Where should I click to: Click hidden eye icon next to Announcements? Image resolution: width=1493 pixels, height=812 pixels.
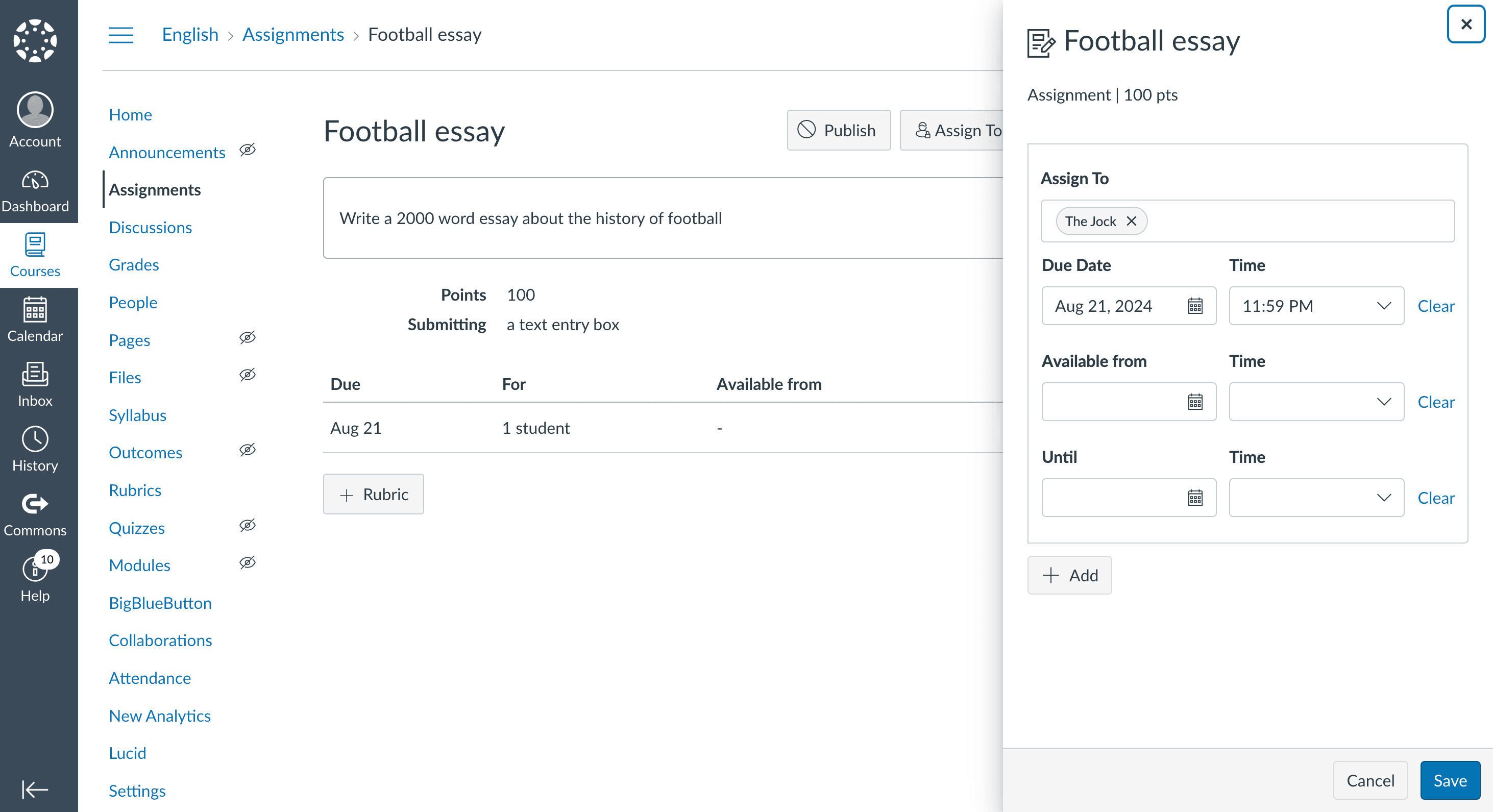[x=248, y=150]
